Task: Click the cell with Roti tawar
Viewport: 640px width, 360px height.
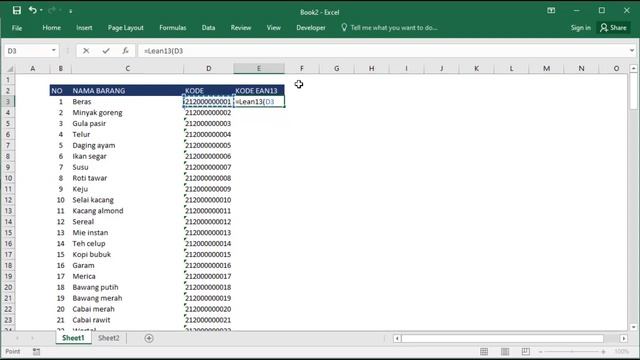Action: [127, 178]
